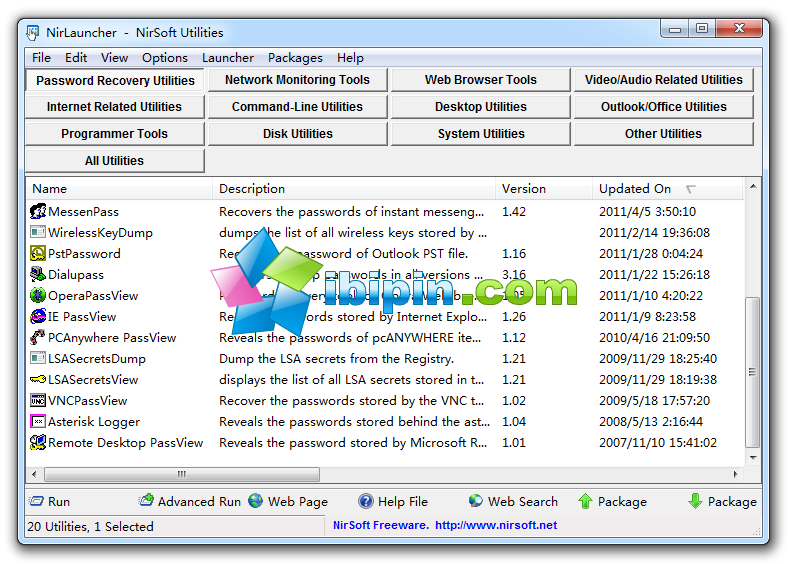Click the vertical scrollbar down arrow
The width and height of the screenshot is (788, 564).
(x=752, y=458)
